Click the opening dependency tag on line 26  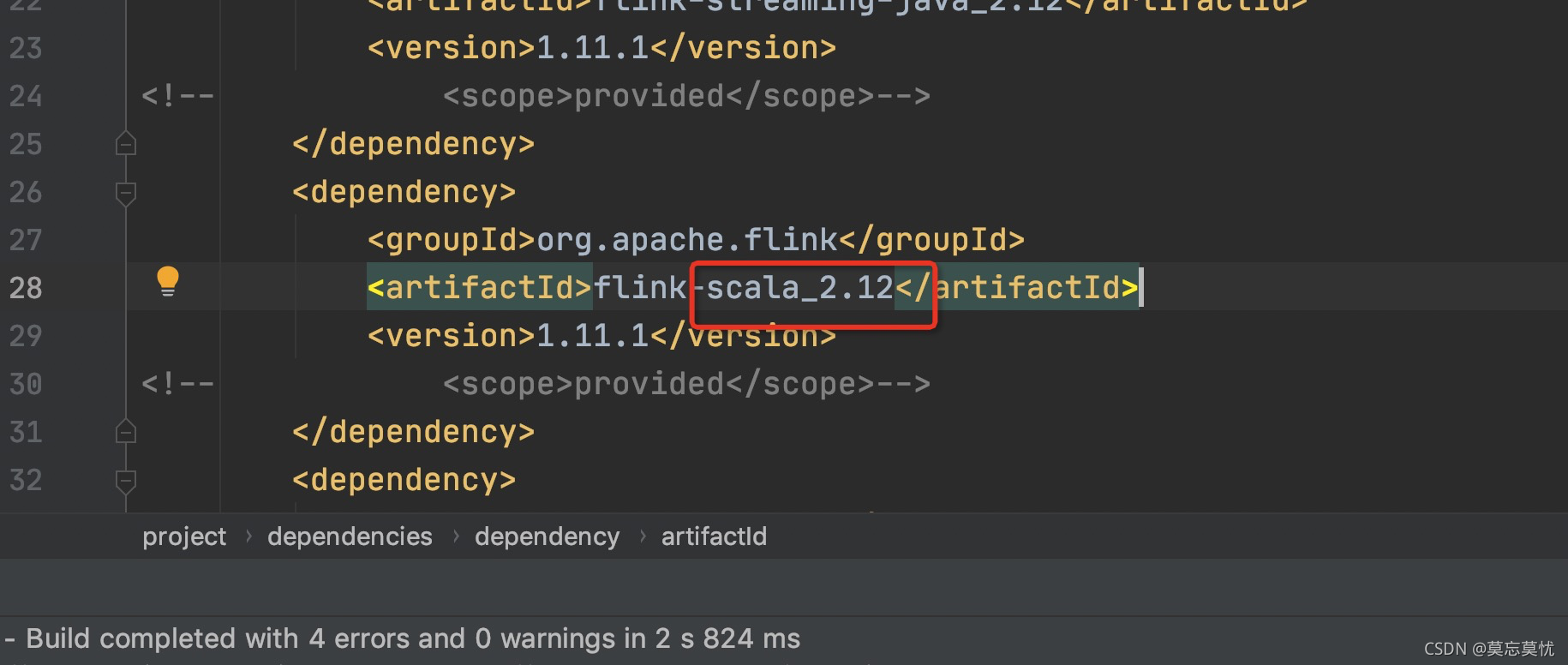coord(404,192)
